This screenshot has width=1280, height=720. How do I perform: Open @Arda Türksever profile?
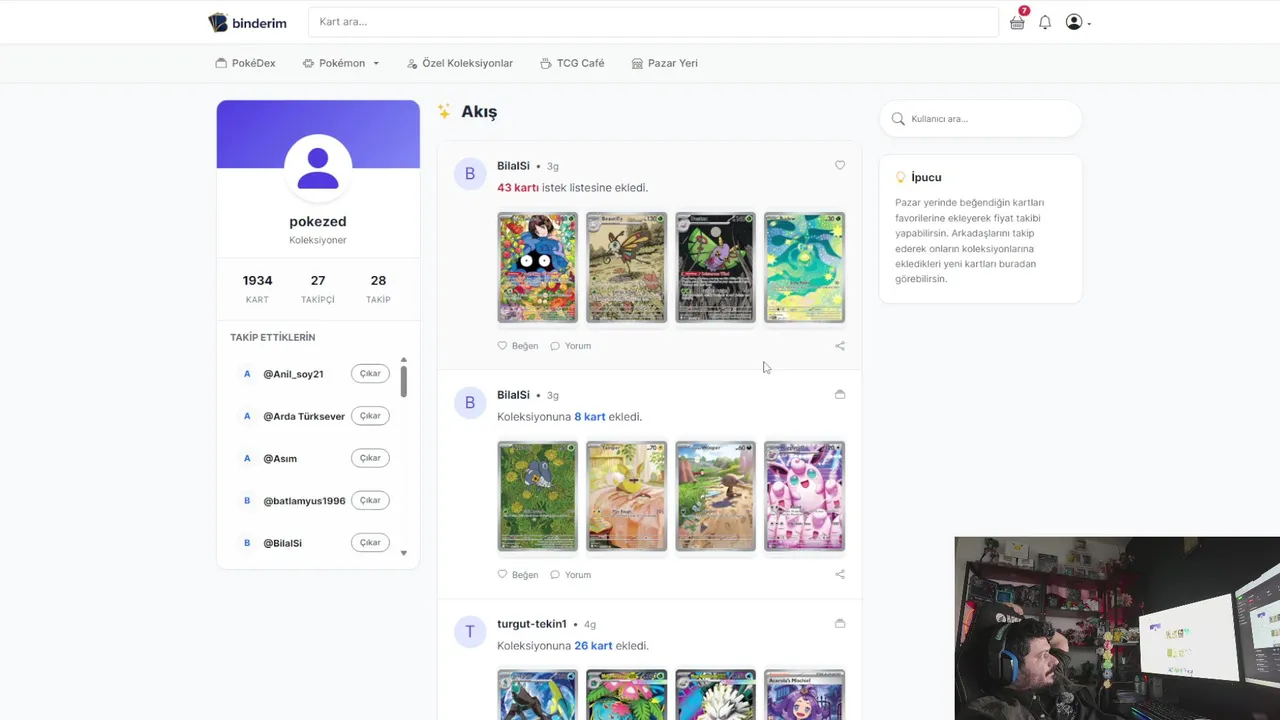pyautogui.click(x=304, y=416)
